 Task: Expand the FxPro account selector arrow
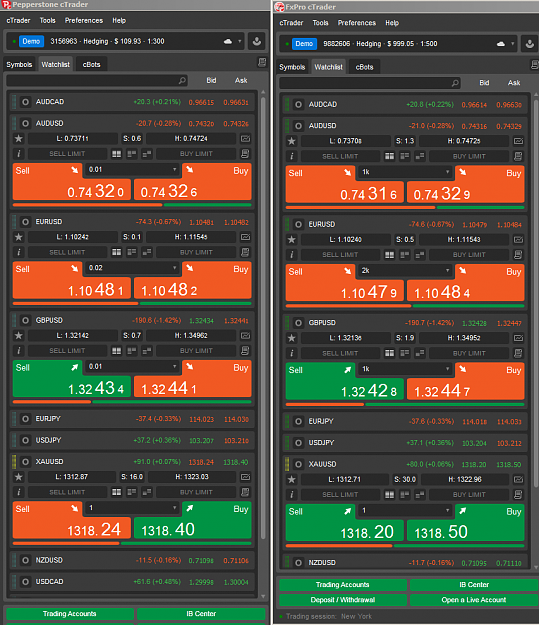[x=513, y=44]
